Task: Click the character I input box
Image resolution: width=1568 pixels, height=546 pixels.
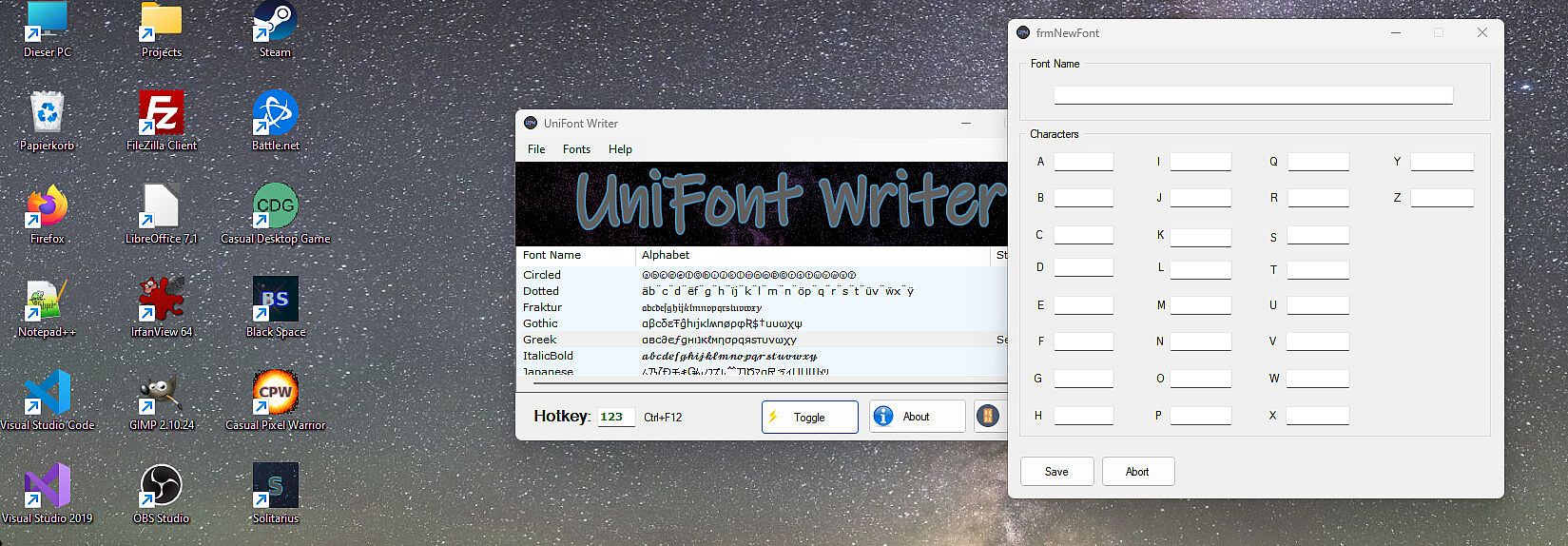Action: (x=1200, y=162)
